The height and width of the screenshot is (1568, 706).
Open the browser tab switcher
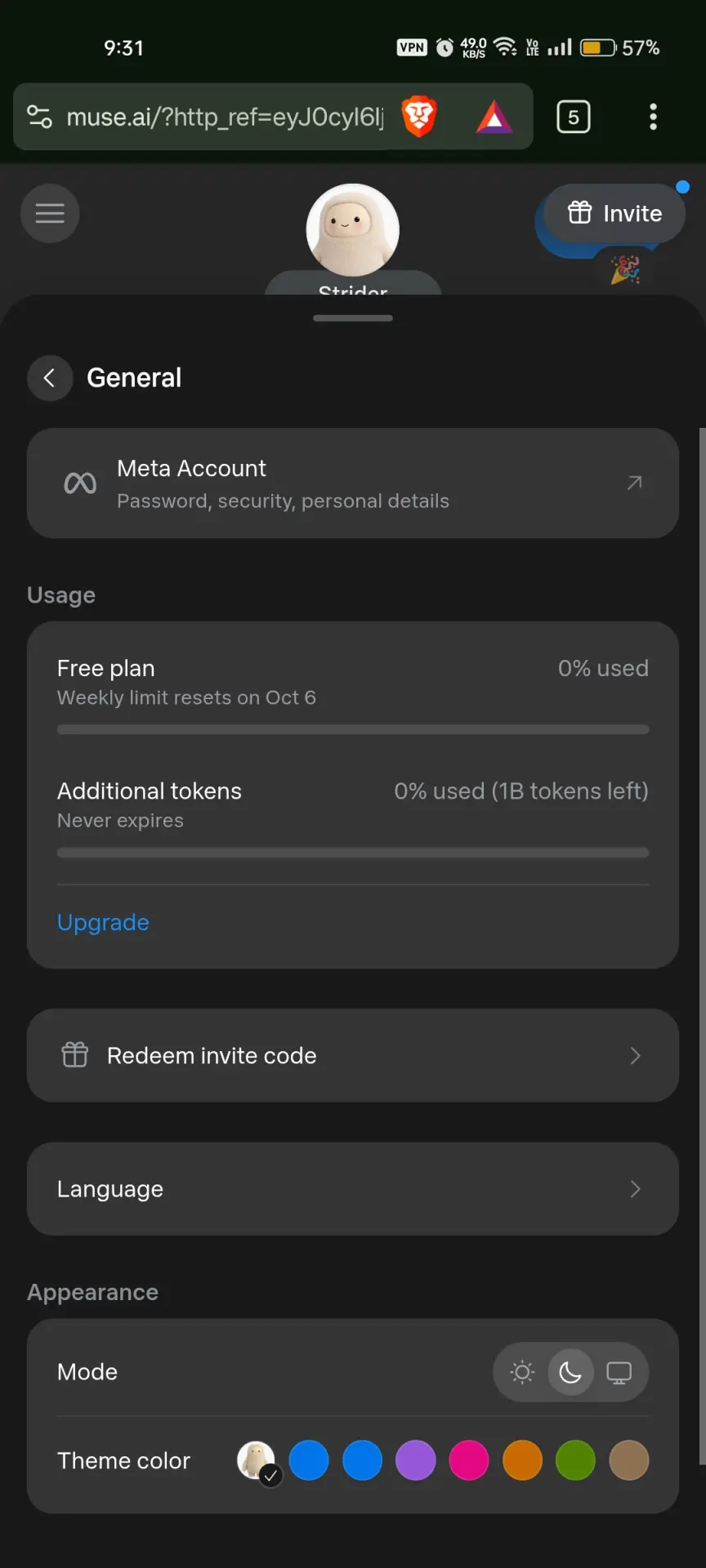(x=574, y=117)
